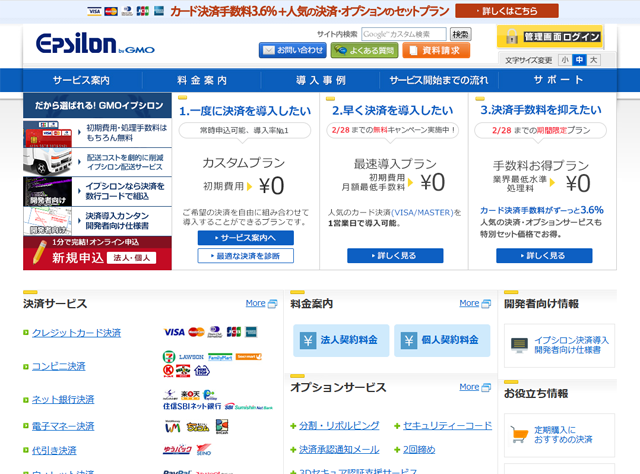Click the ゆうパック logo
640x474 pixels.
tap(177, 450)
